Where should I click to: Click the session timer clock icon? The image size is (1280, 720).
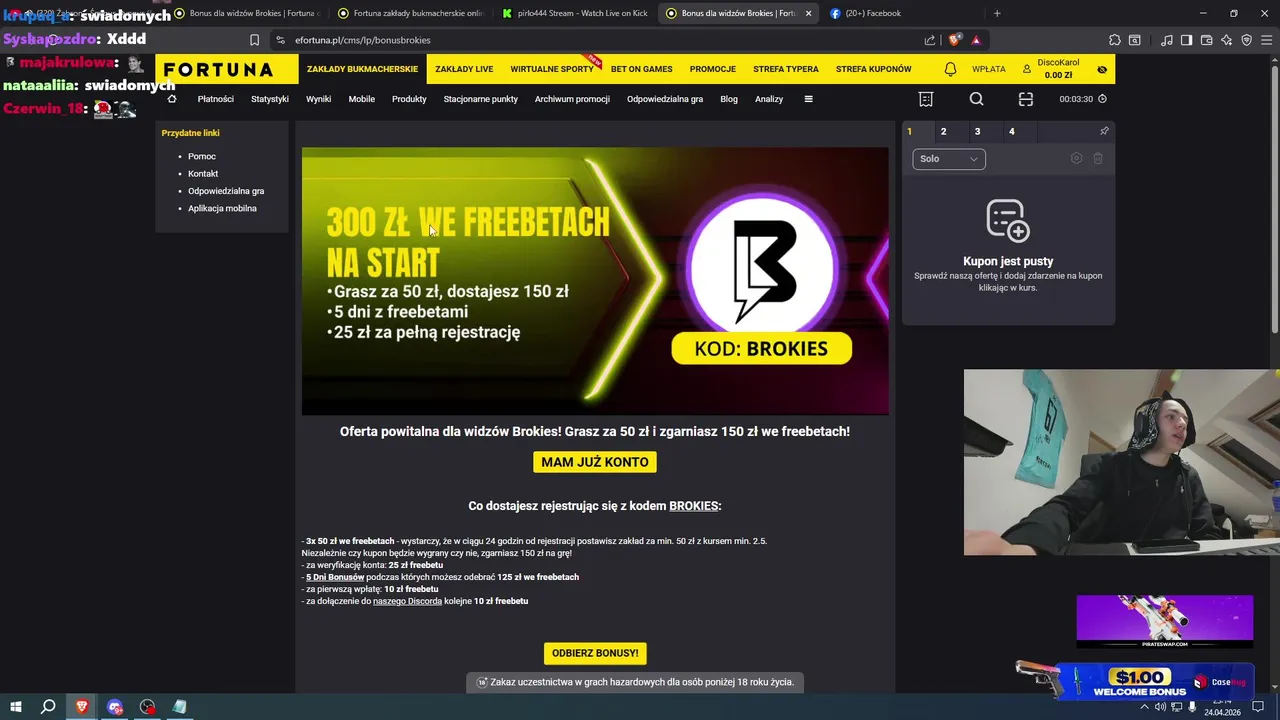[1102, 99]
